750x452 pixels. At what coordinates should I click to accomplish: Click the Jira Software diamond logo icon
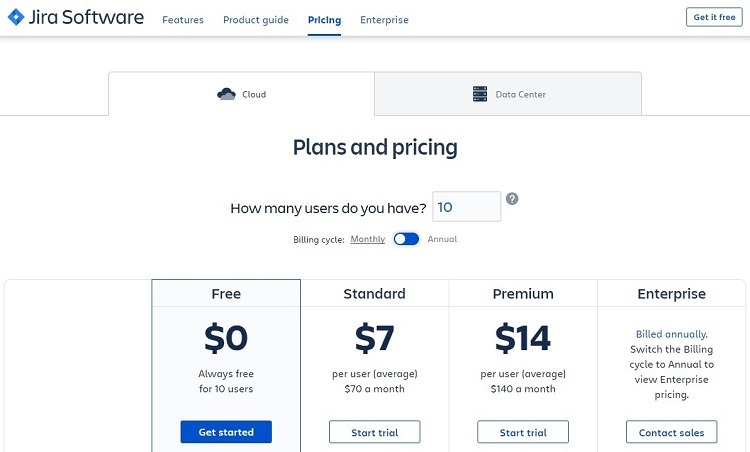pos(16,17)
